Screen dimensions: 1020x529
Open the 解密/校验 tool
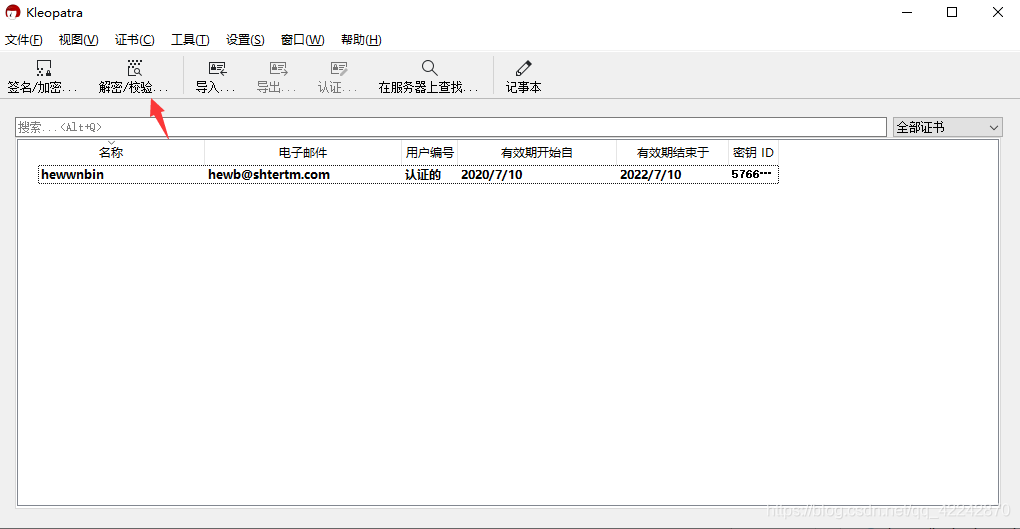[x=134, y=76]
